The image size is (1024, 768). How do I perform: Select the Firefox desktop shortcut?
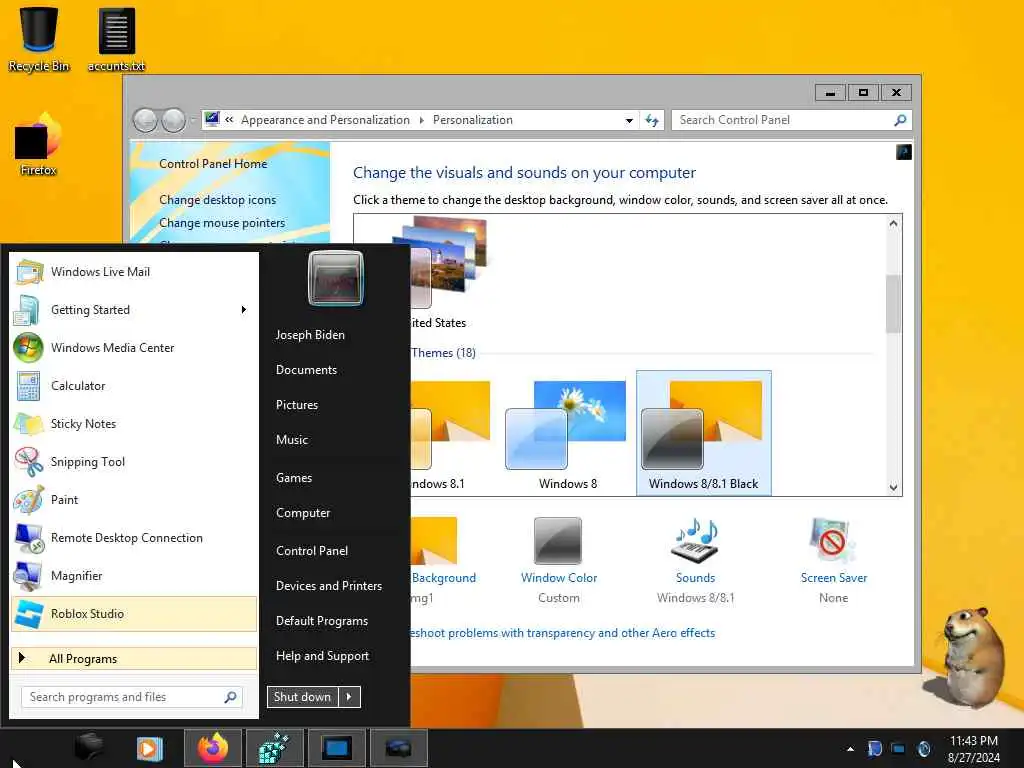tap(38, 145)
